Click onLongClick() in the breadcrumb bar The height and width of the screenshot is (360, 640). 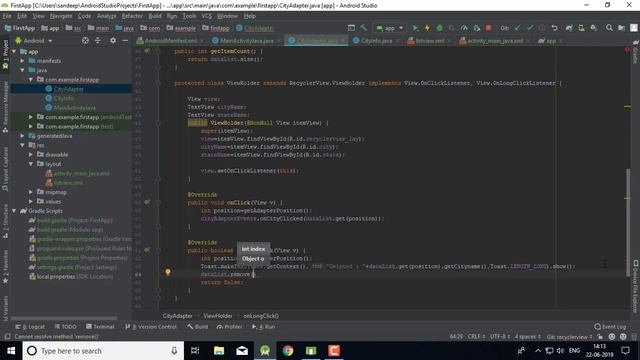(x=261, y=316)
